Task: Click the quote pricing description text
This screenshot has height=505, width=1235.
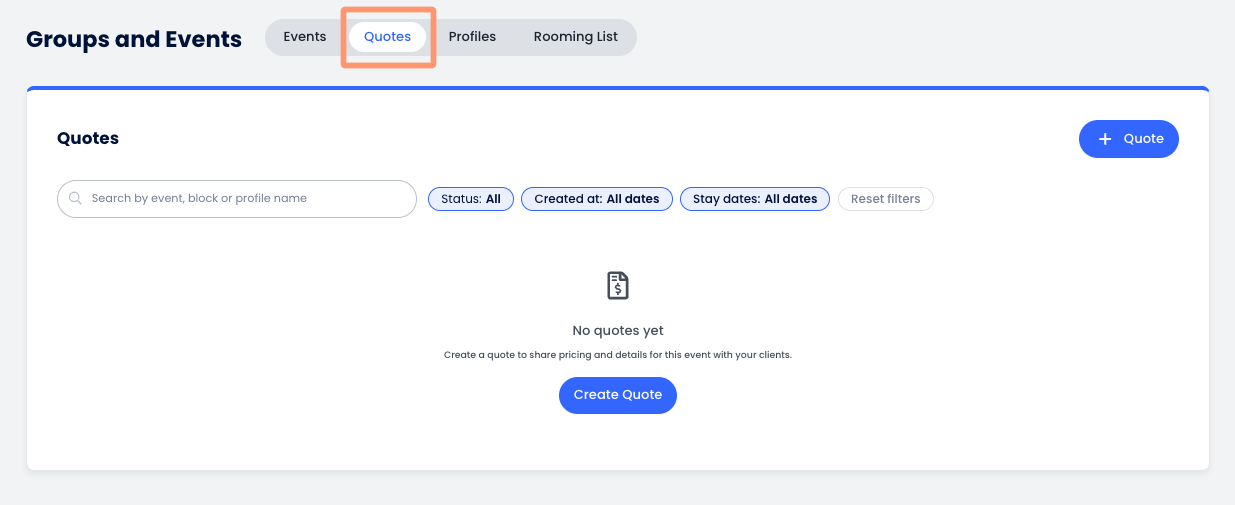Action: pyautogui.click(x=617, y=355)
